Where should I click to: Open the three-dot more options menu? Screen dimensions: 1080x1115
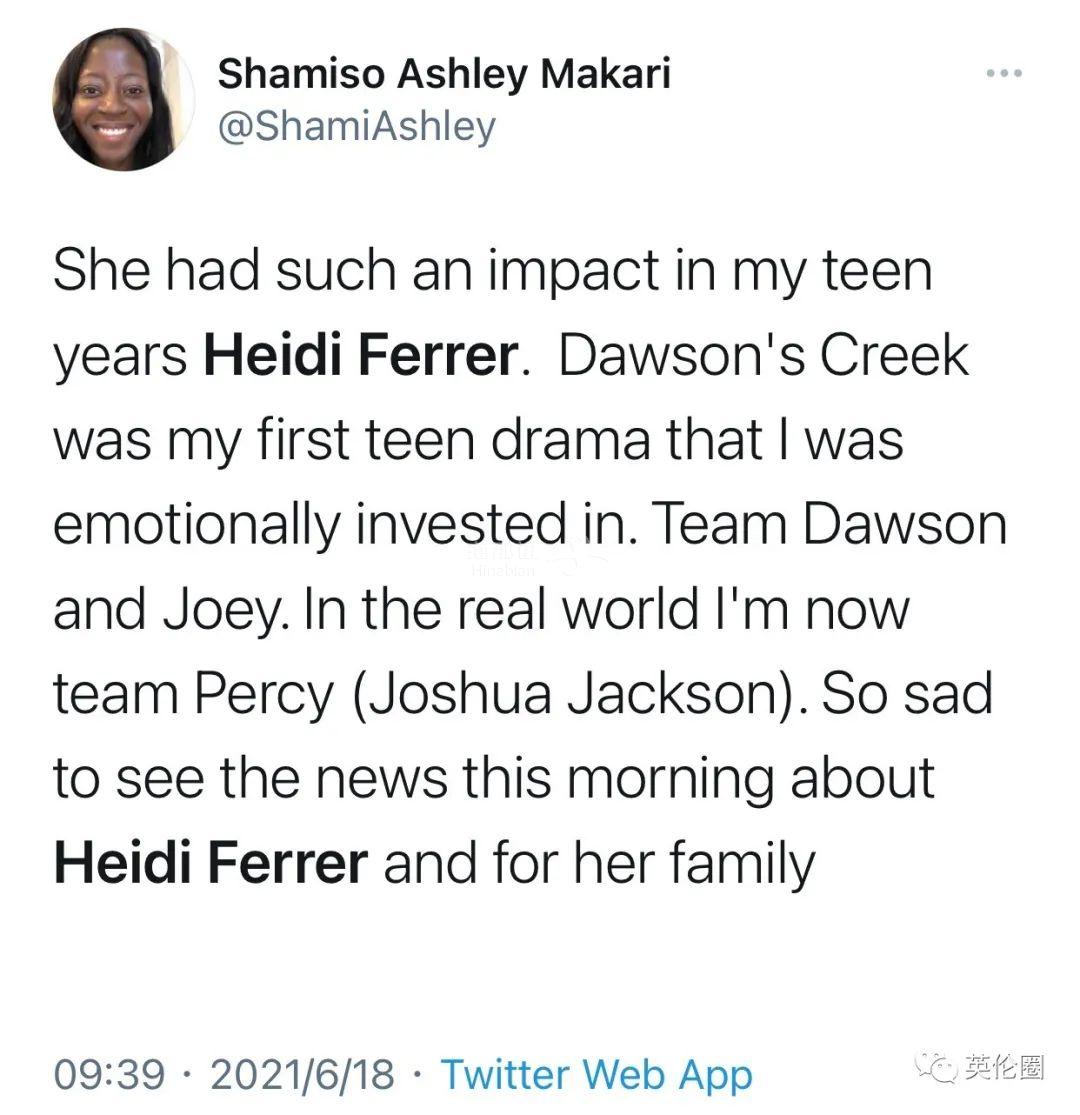pos(1004,73)
